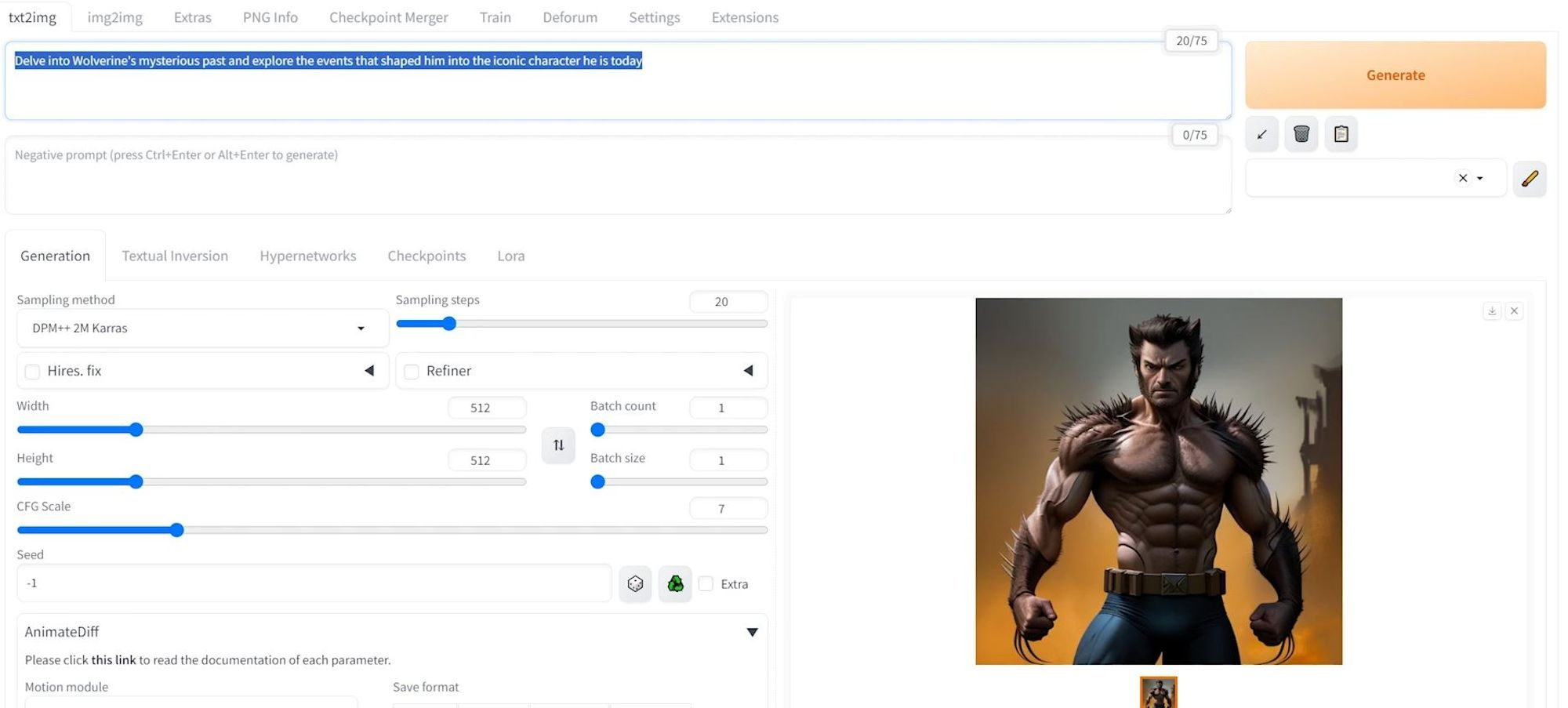Switch to the img2img tab

(114, 17)
